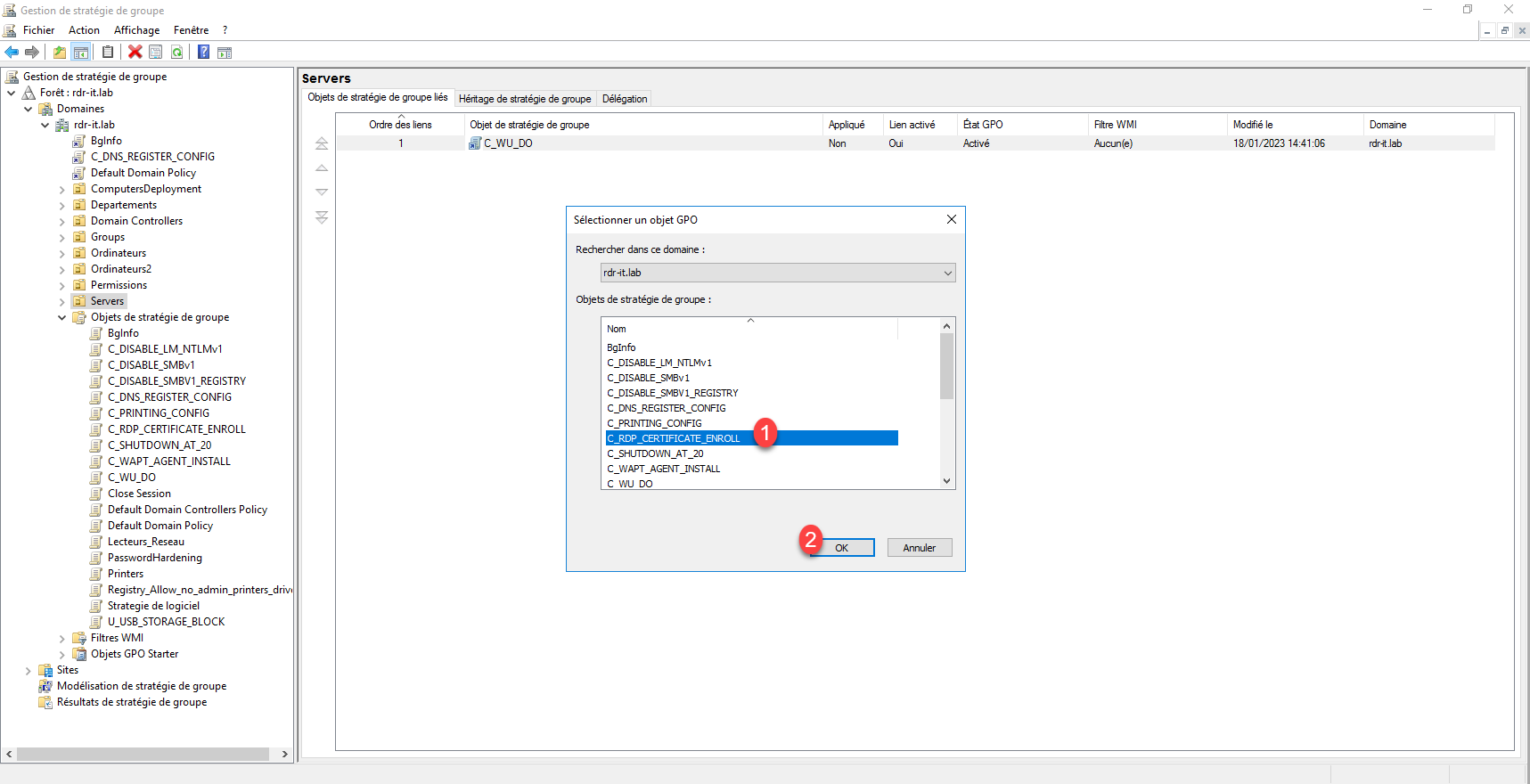
Task: Open help with blue question mark icon
Action: (x=203, y=53)
